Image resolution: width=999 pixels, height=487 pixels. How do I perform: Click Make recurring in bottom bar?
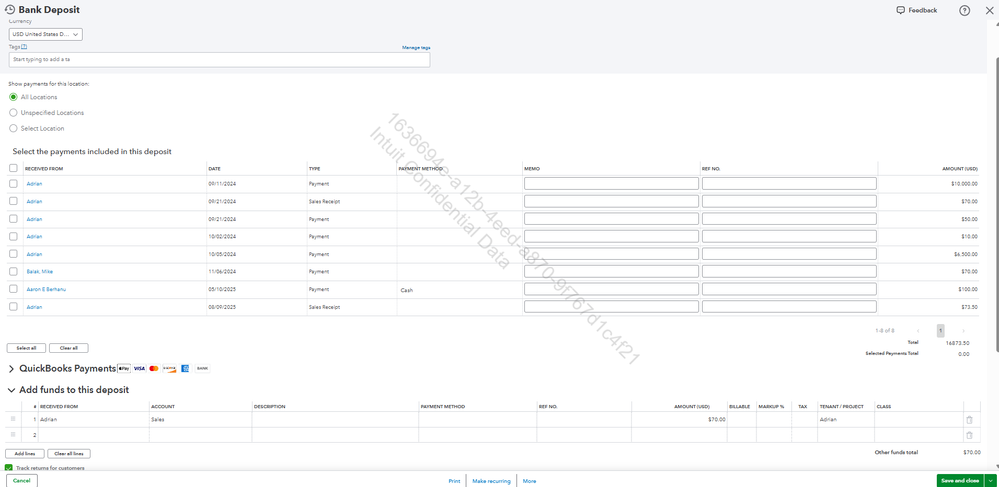(491, 481)
